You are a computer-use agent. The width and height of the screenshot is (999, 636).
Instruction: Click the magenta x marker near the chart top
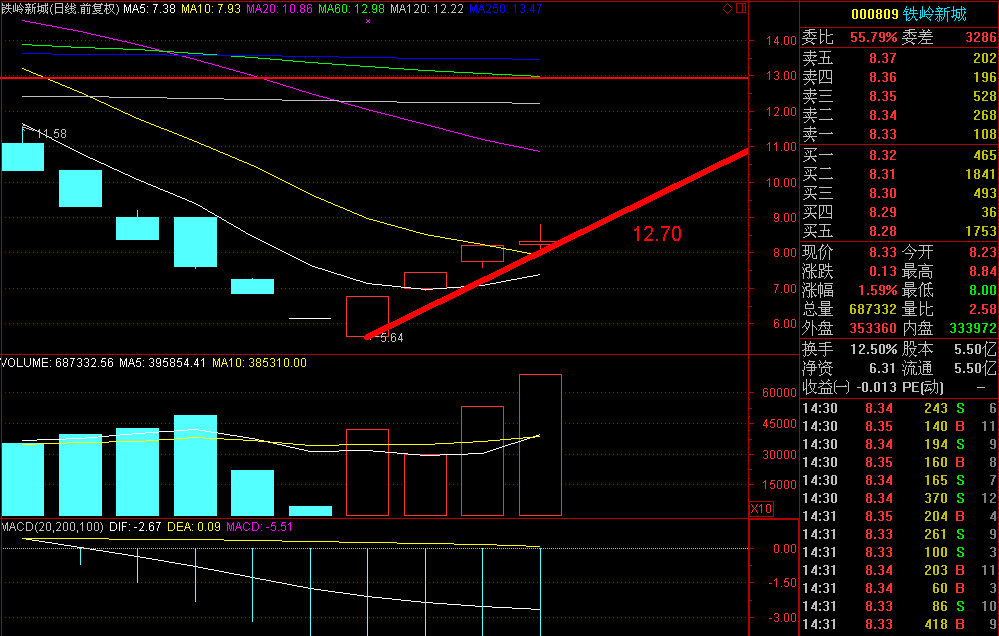tap(368, 21)
